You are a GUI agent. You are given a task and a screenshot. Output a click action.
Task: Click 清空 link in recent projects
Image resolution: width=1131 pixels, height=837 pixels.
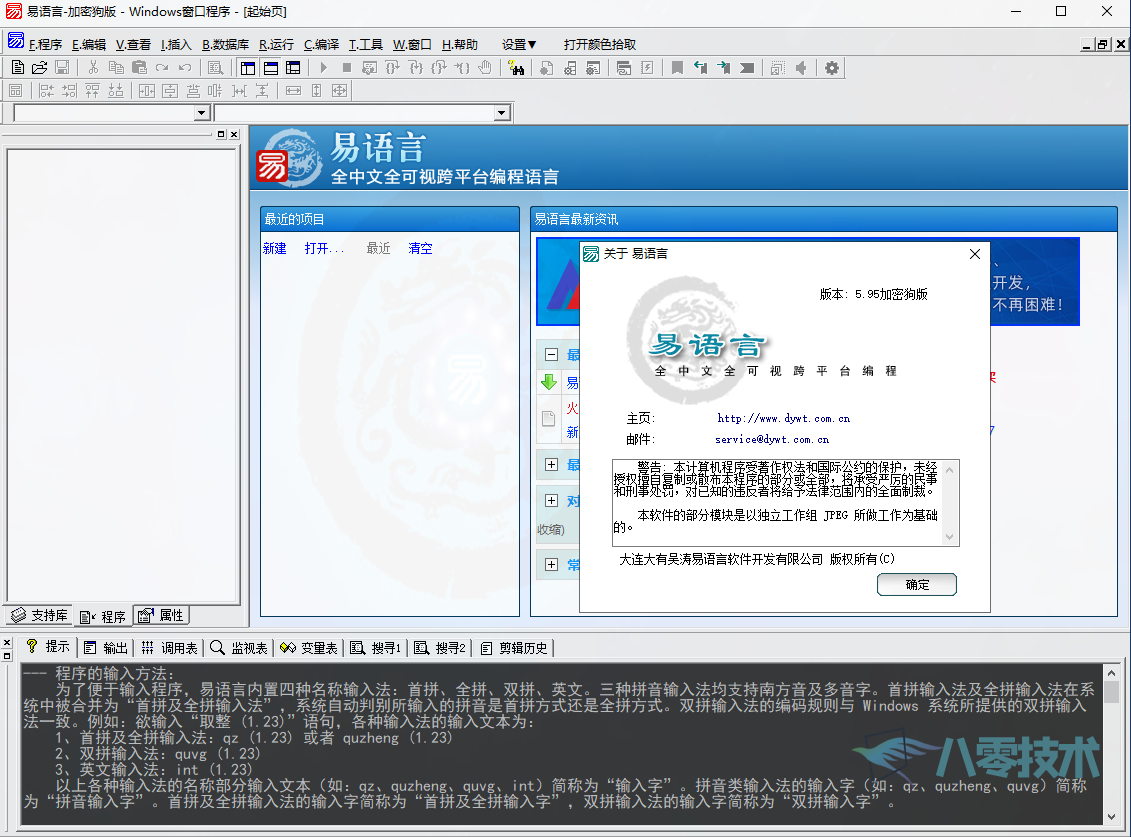coord(421,248)
